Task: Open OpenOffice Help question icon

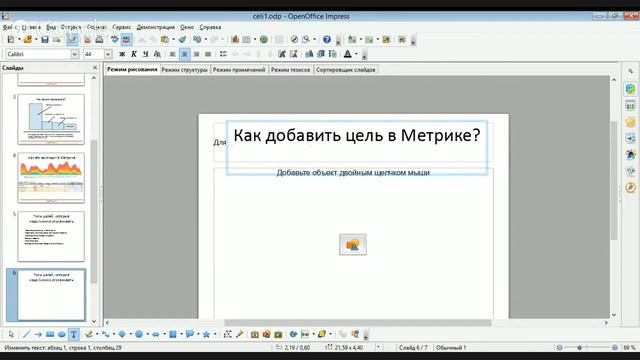Action: pyautogui.click(x=327, y=40)
